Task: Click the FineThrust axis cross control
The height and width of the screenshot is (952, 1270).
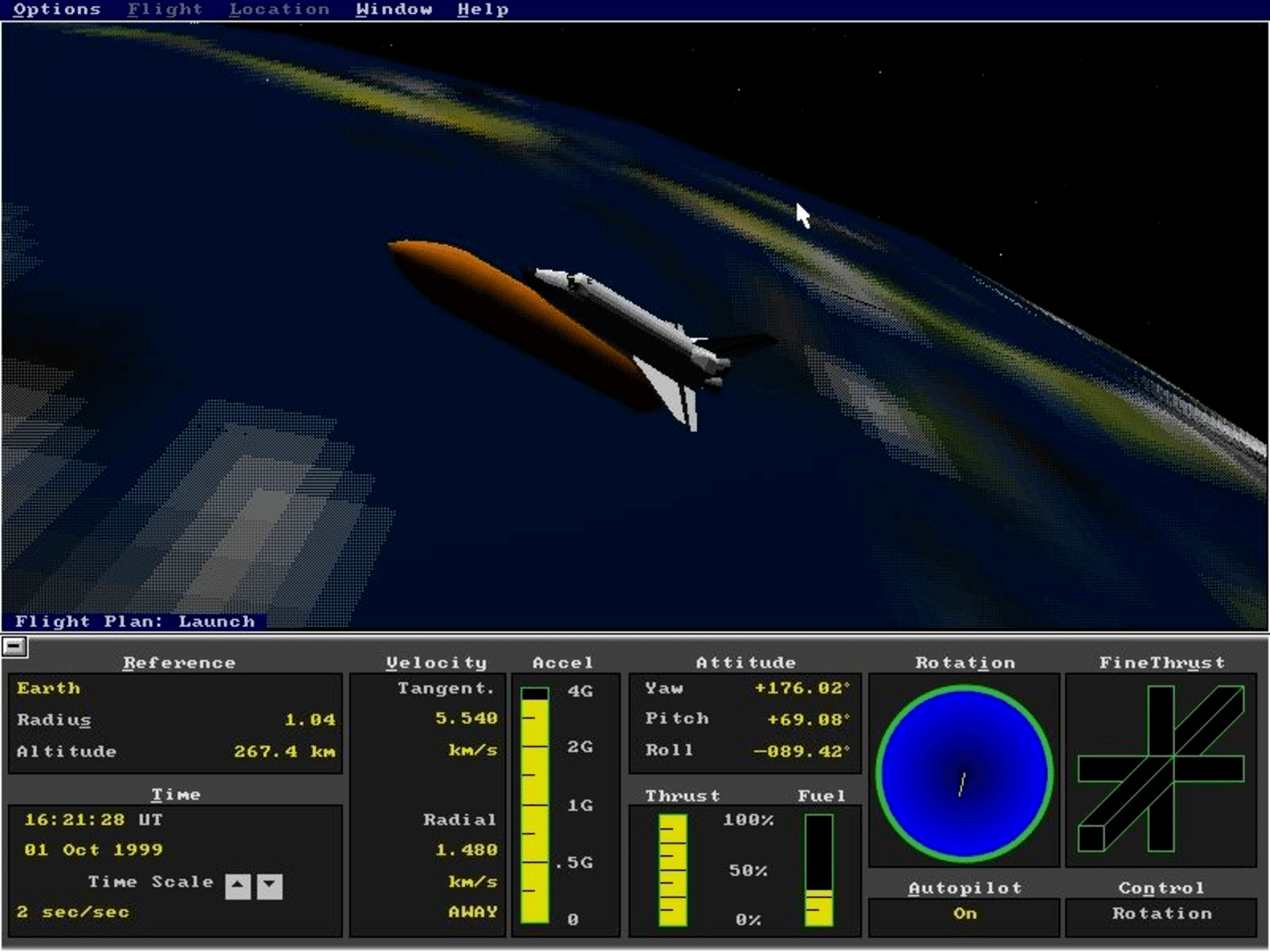Action: coord(1162,770)
